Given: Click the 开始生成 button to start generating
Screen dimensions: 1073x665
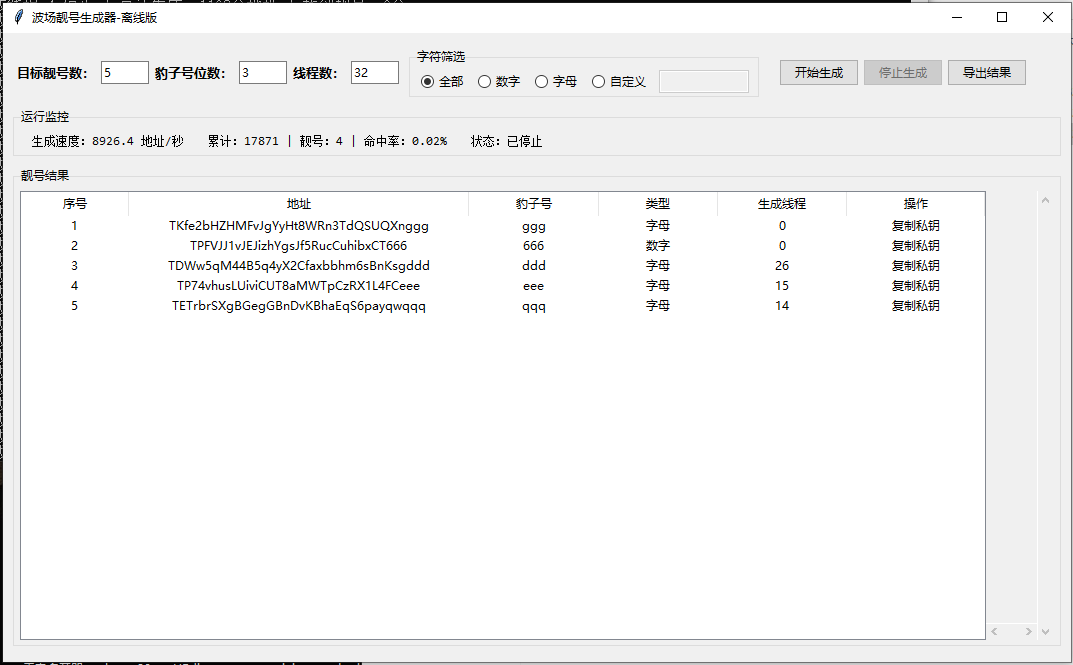Looking at the screenshot, I should click(x=818, y=72).
